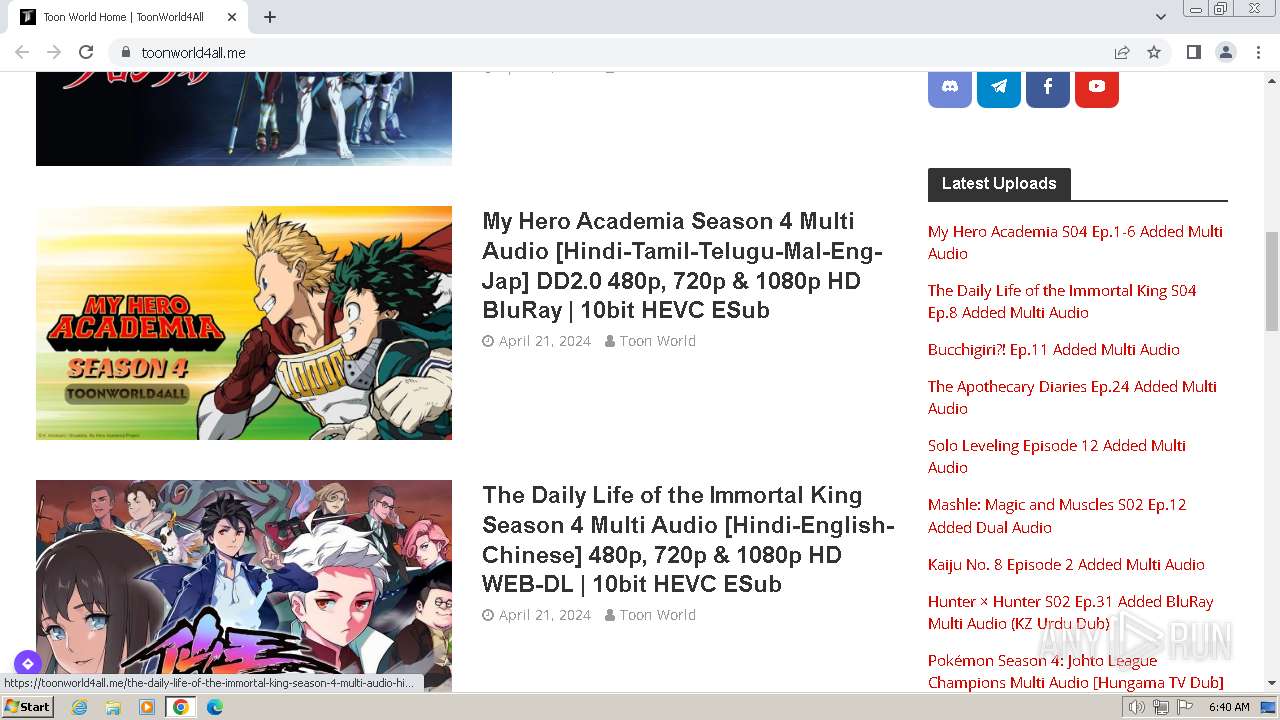Screen dimensions: 1280x720
Task: Open the action center flag icon
Action: click(x=1184, y=707)
